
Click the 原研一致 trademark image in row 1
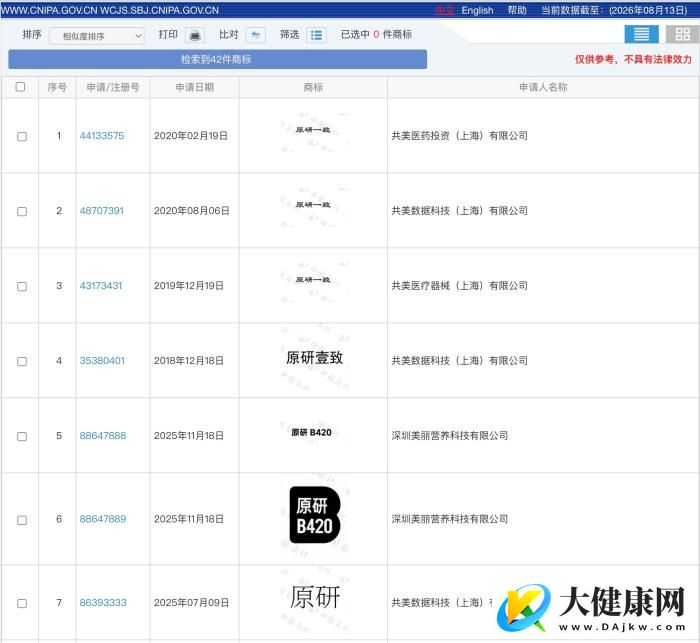(x=313, y=130)
